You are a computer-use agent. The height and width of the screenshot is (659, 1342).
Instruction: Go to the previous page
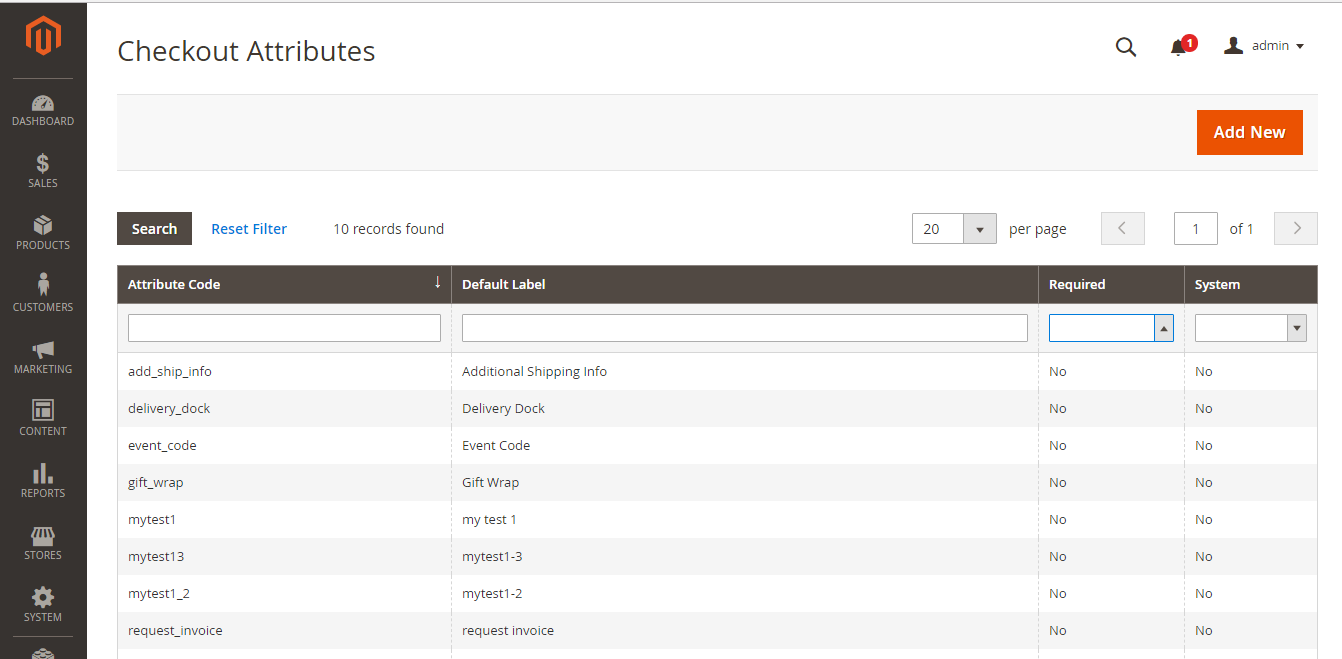click(1122, 229)
